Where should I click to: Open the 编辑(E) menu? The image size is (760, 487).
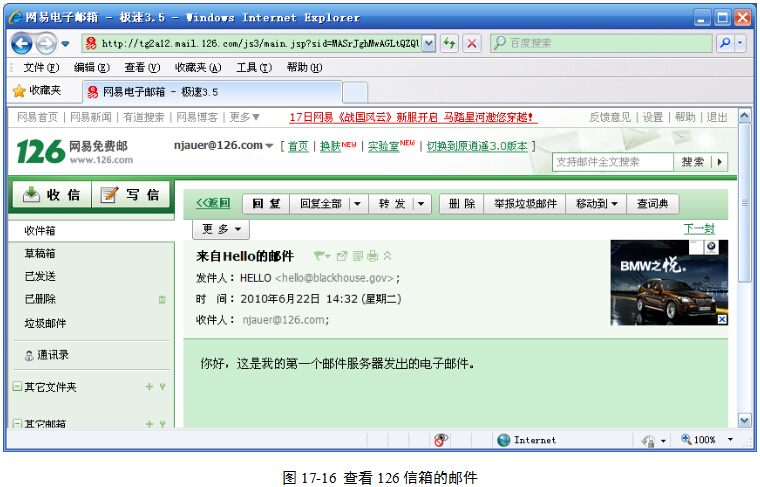(92, 67)
